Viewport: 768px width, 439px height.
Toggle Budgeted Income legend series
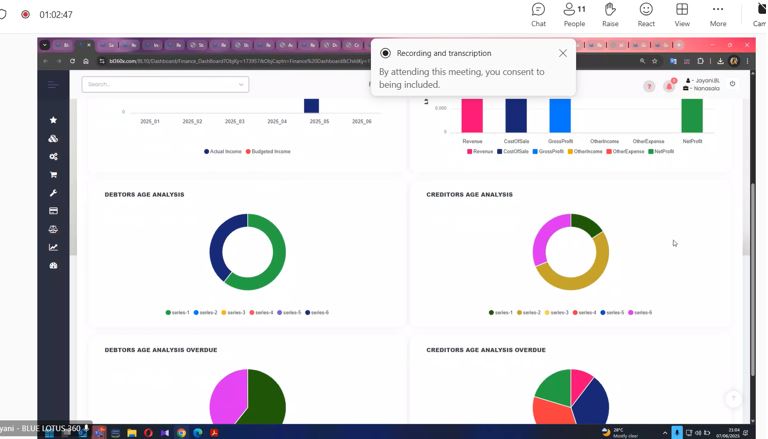point(268,151)
